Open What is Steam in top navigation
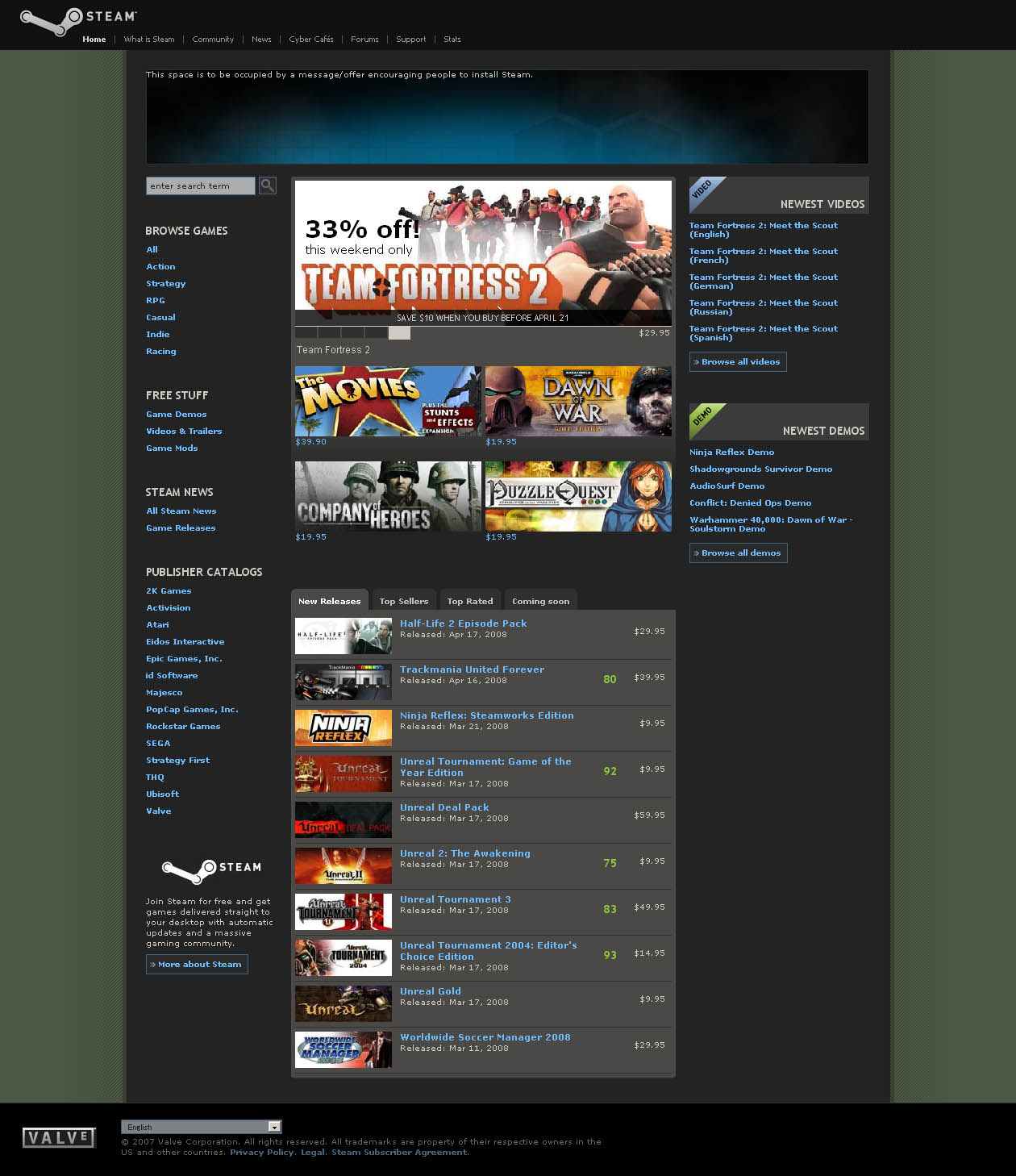This screenshot has height=1176, width=1016. [149, 40]
